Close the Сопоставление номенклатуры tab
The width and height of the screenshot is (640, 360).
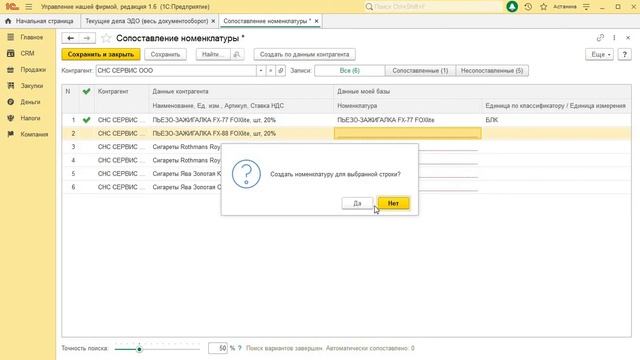click(x=316, y=21)
